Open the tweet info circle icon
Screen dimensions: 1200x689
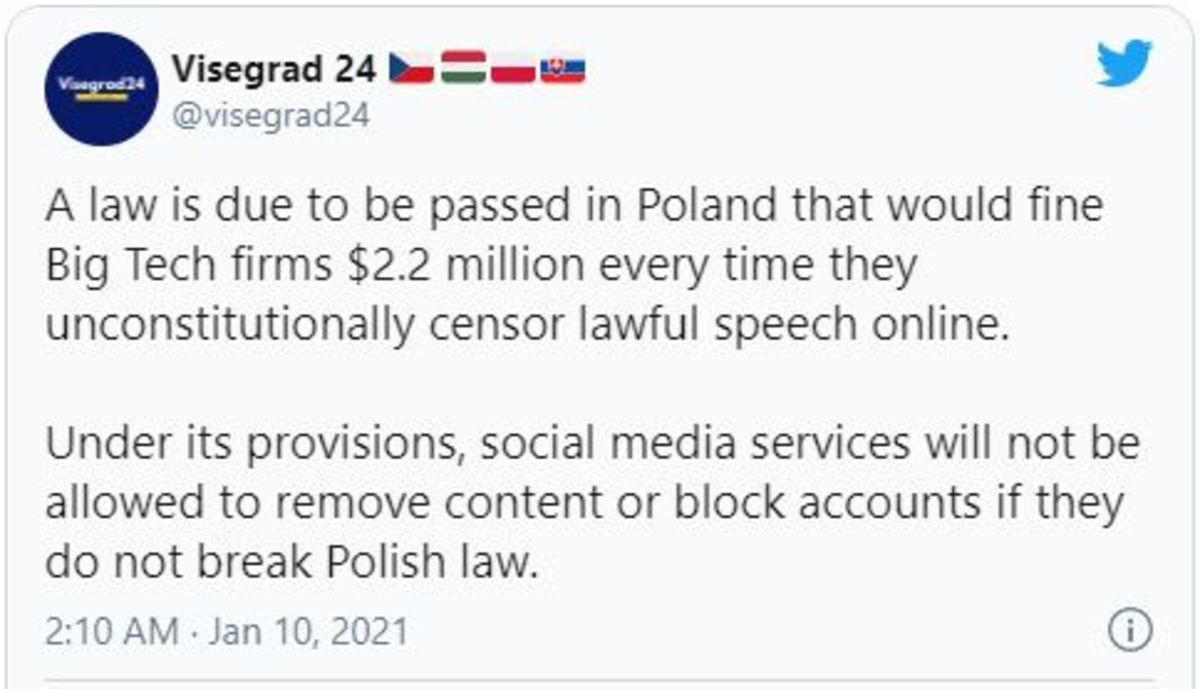(x=1131, y=632)
